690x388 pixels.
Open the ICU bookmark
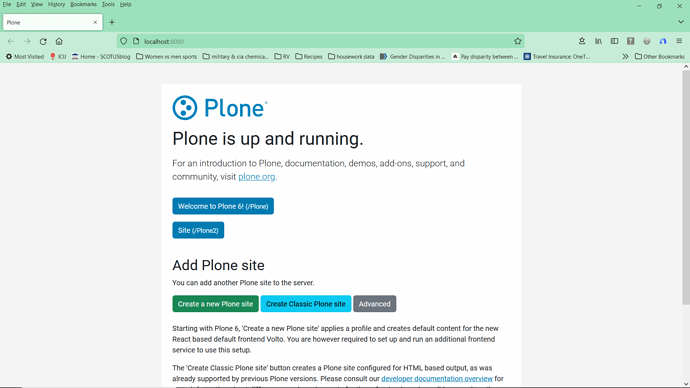click(x=58, y=56)
